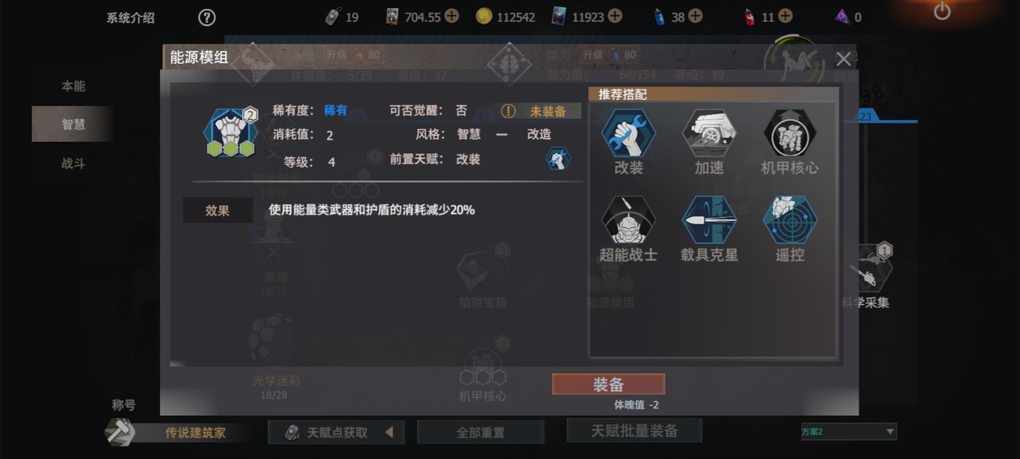Select the 加速 recommended talent icon
Image resolution: width=1020 pixels, height=459 pixels.
point(708,132)
